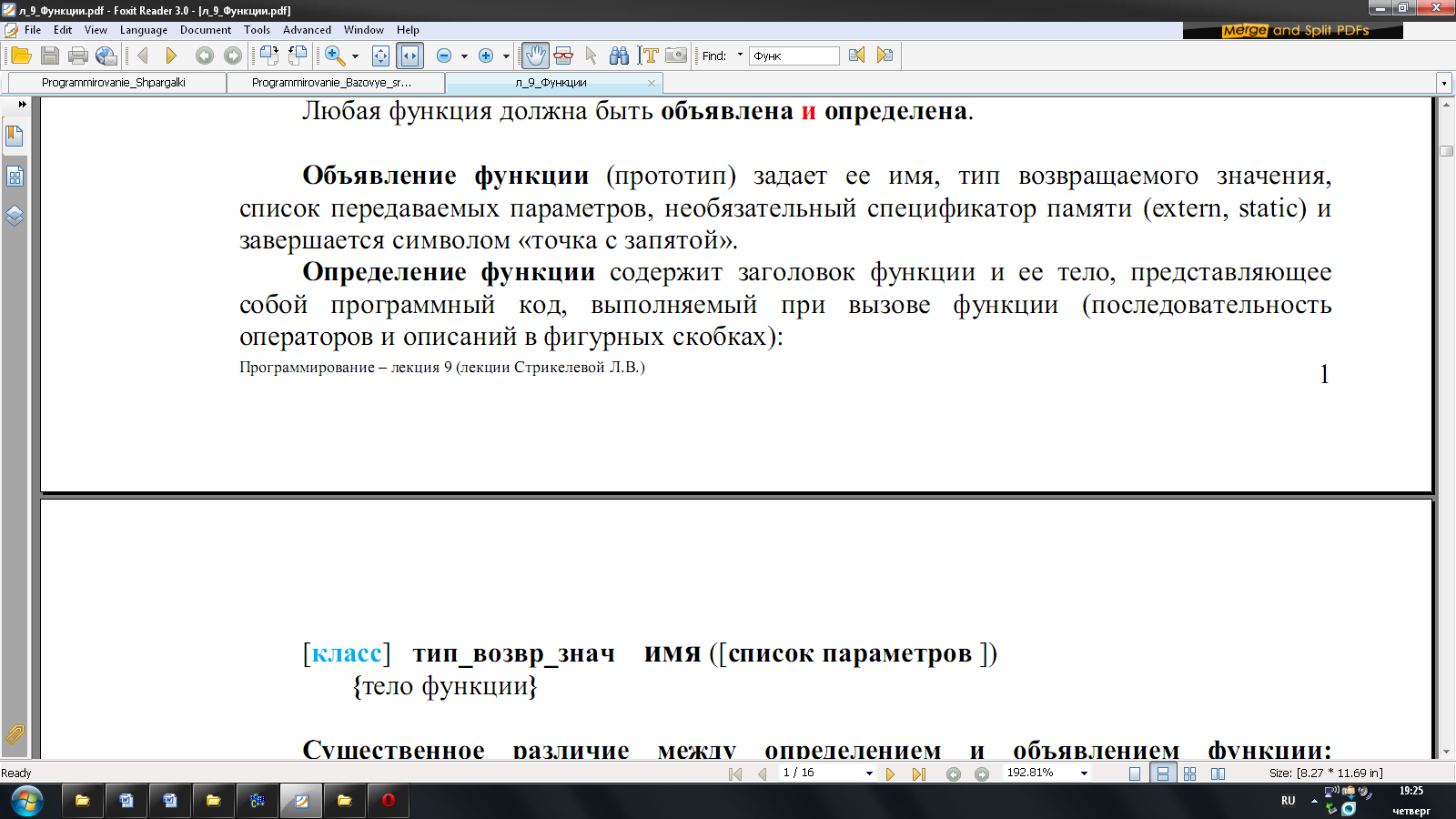
Task: Select the Zoom magnifier tool
Action: (x=335, y=56)
